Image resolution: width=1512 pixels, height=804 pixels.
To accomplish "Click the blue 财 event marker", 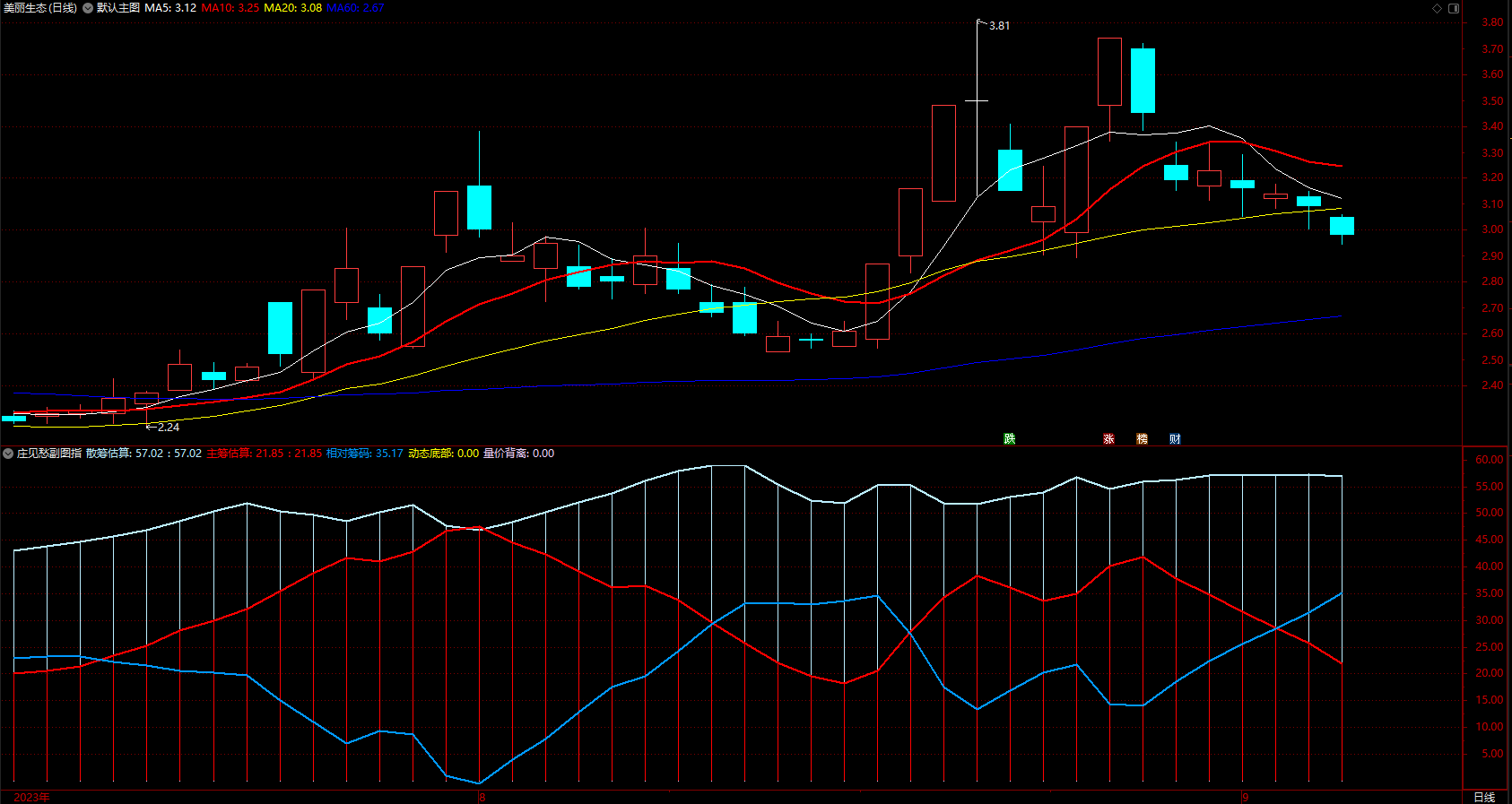I will (1175, 438).
